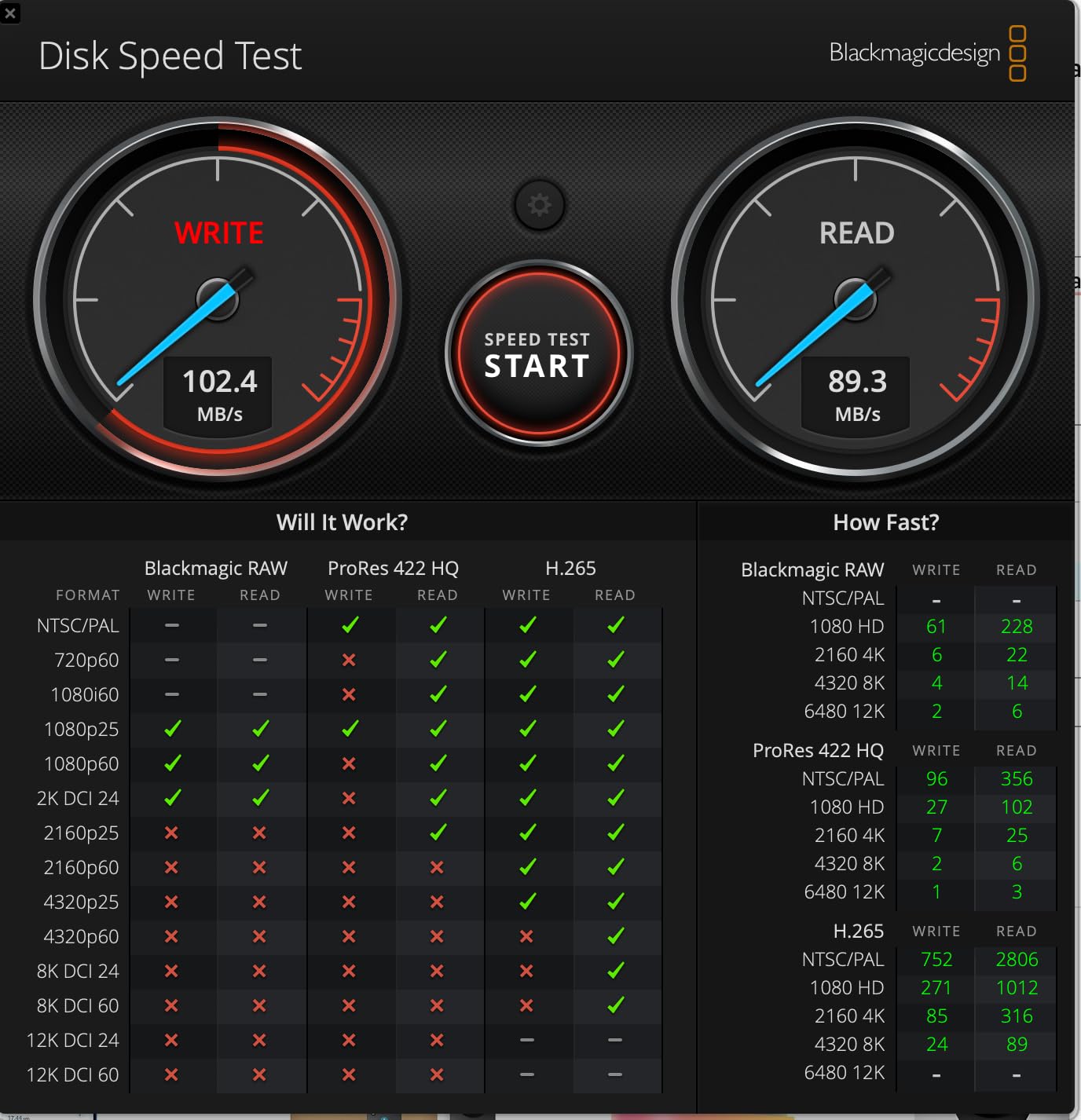Click H.265 write checkmark for 2160p60
The height and width of the screenshot is (1120, 1081).
(527, 867)
